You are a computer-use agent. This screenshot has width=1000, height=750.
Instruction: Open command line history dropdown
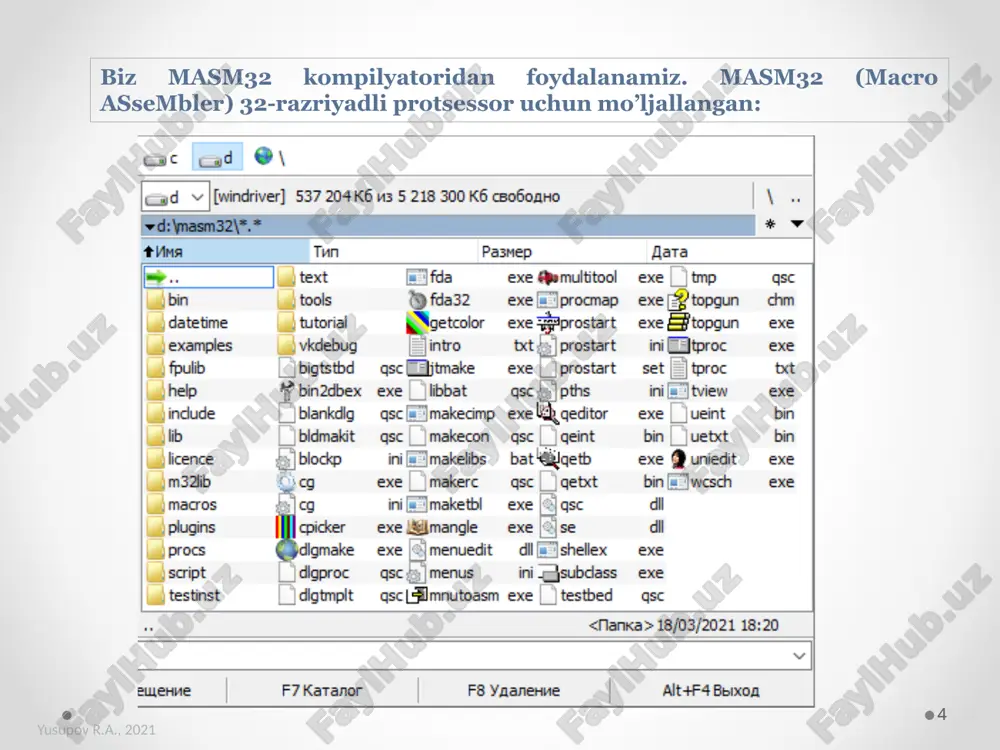point(799,656)
